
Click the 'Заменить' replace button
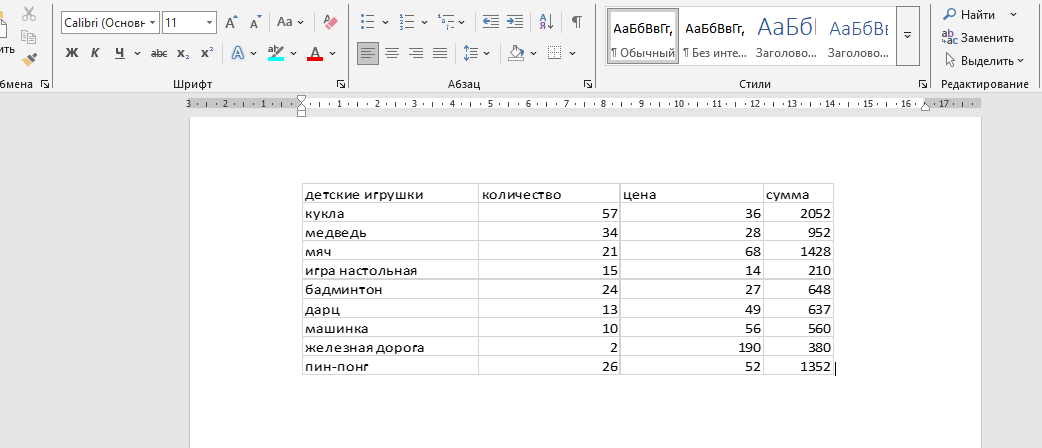978,38
